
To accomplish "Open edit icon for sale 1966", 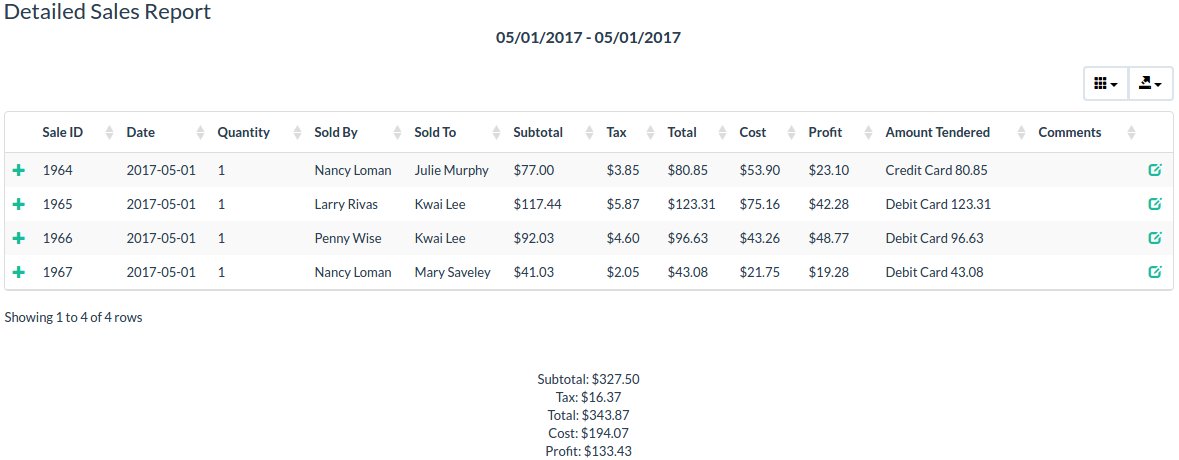I will pyautogui.click(x=1155, y=238).
